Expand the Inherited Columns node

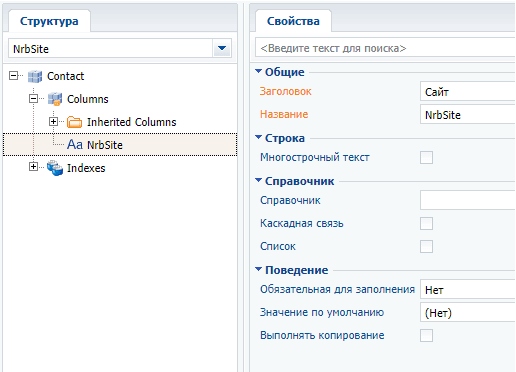pyautogui.click(x=53, y=122)
